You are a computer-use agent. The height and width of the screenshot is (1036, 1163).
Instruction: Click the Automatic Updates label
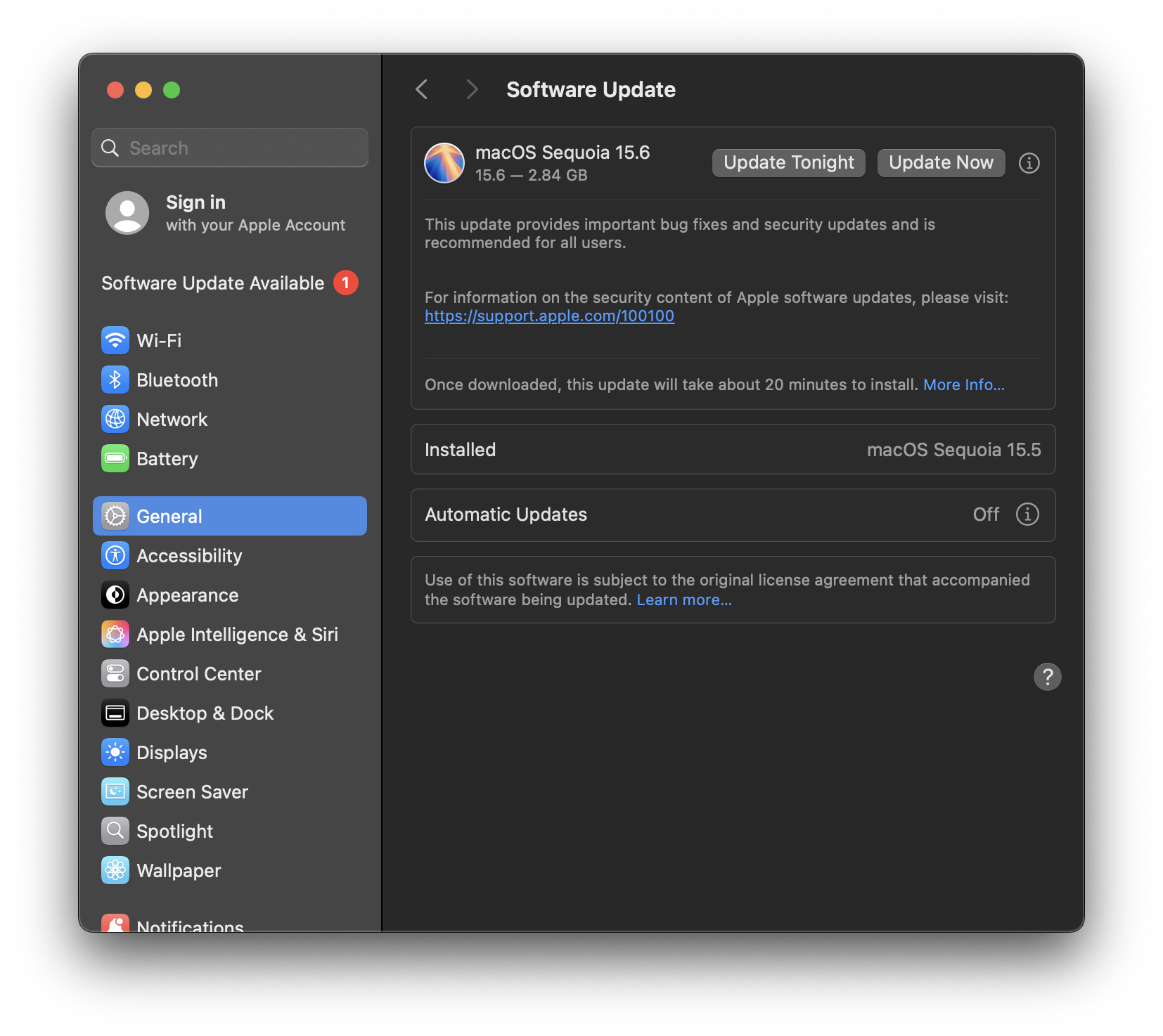point(506,514)
